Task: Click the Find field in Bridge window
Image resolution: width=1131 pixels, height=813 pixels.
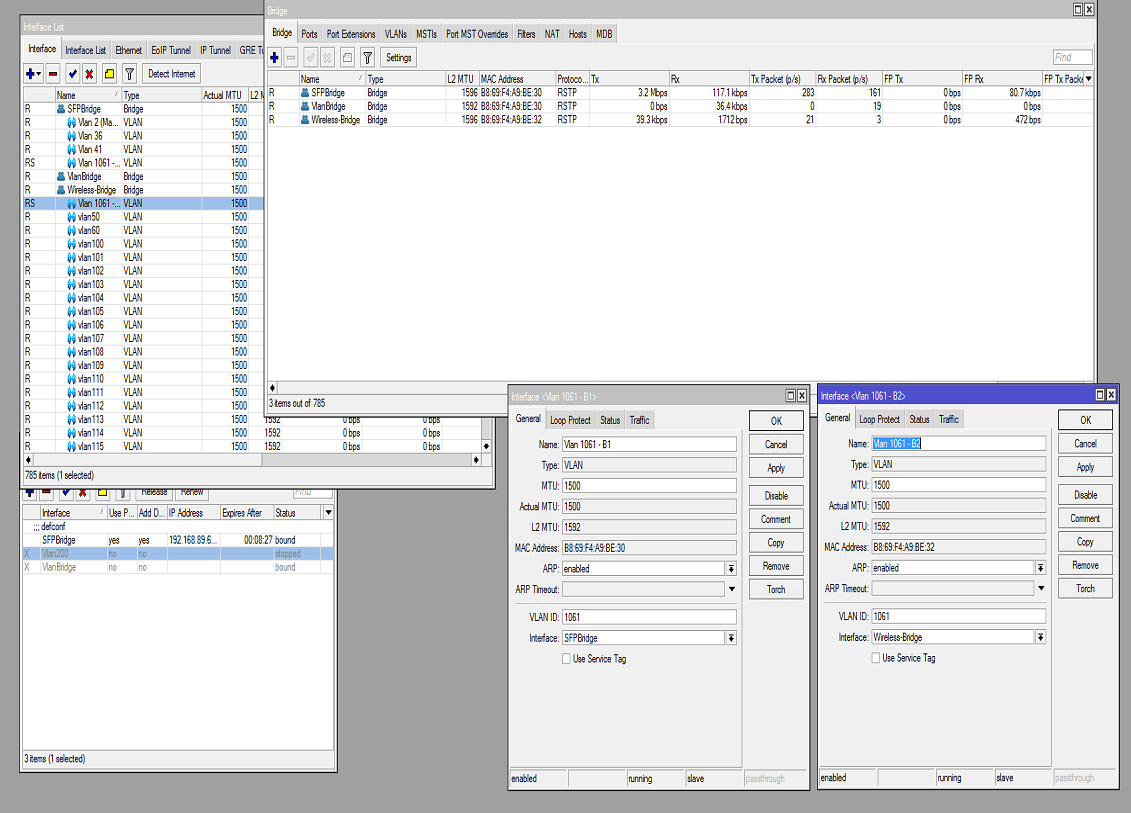Action: [1073, 58]
